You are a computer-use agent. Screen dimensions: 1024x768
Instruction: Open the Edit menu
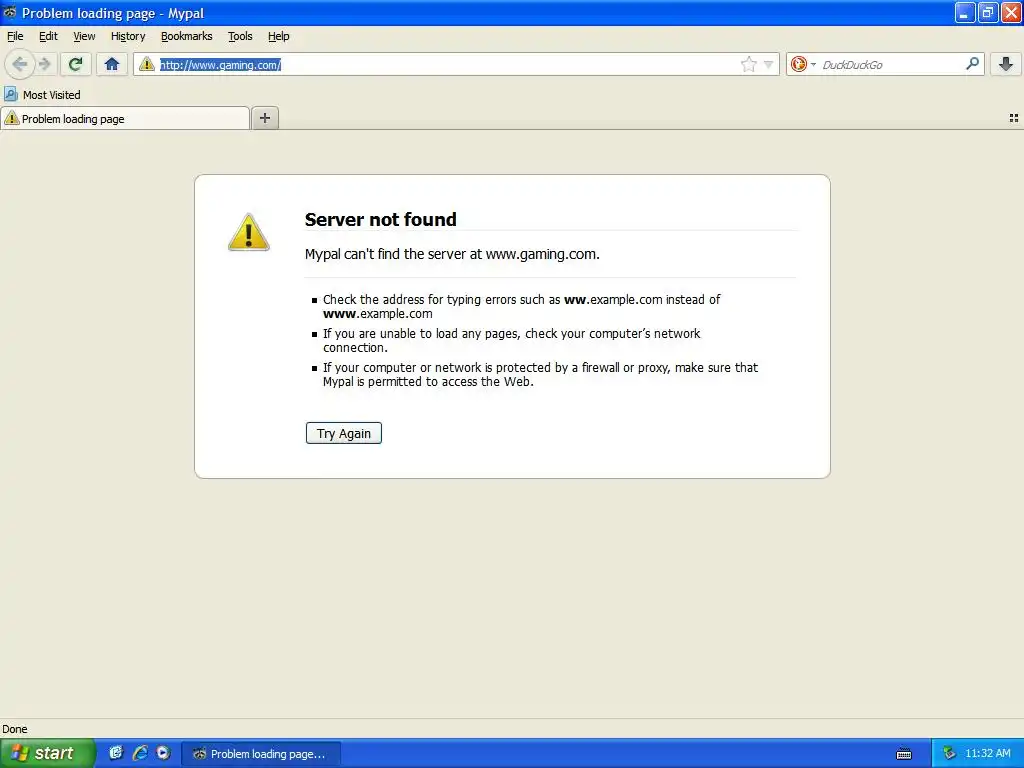point(48,36)
